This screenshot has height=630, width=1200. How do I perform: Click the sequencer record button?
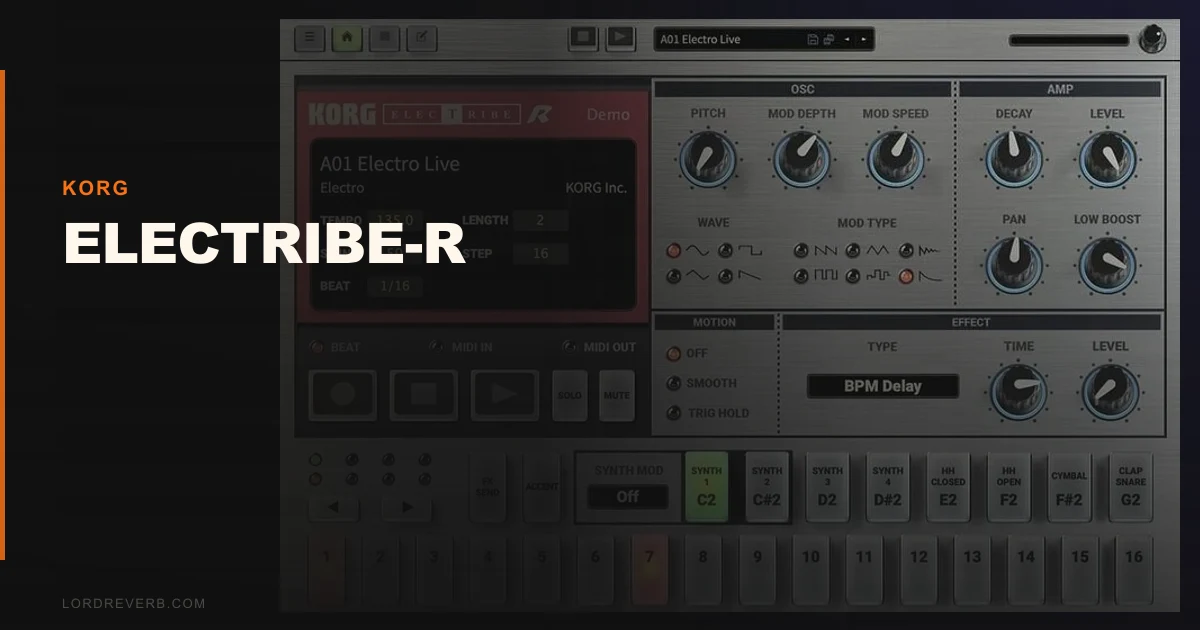342,395
